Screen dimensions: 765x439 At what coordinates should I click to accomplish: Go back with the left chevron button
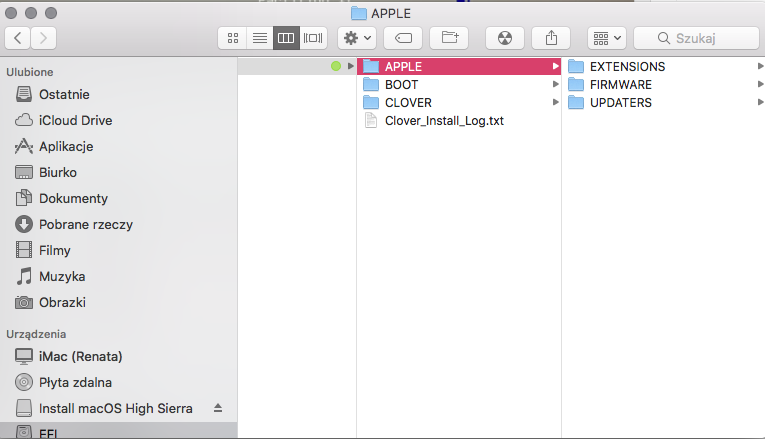click(18, 38)
